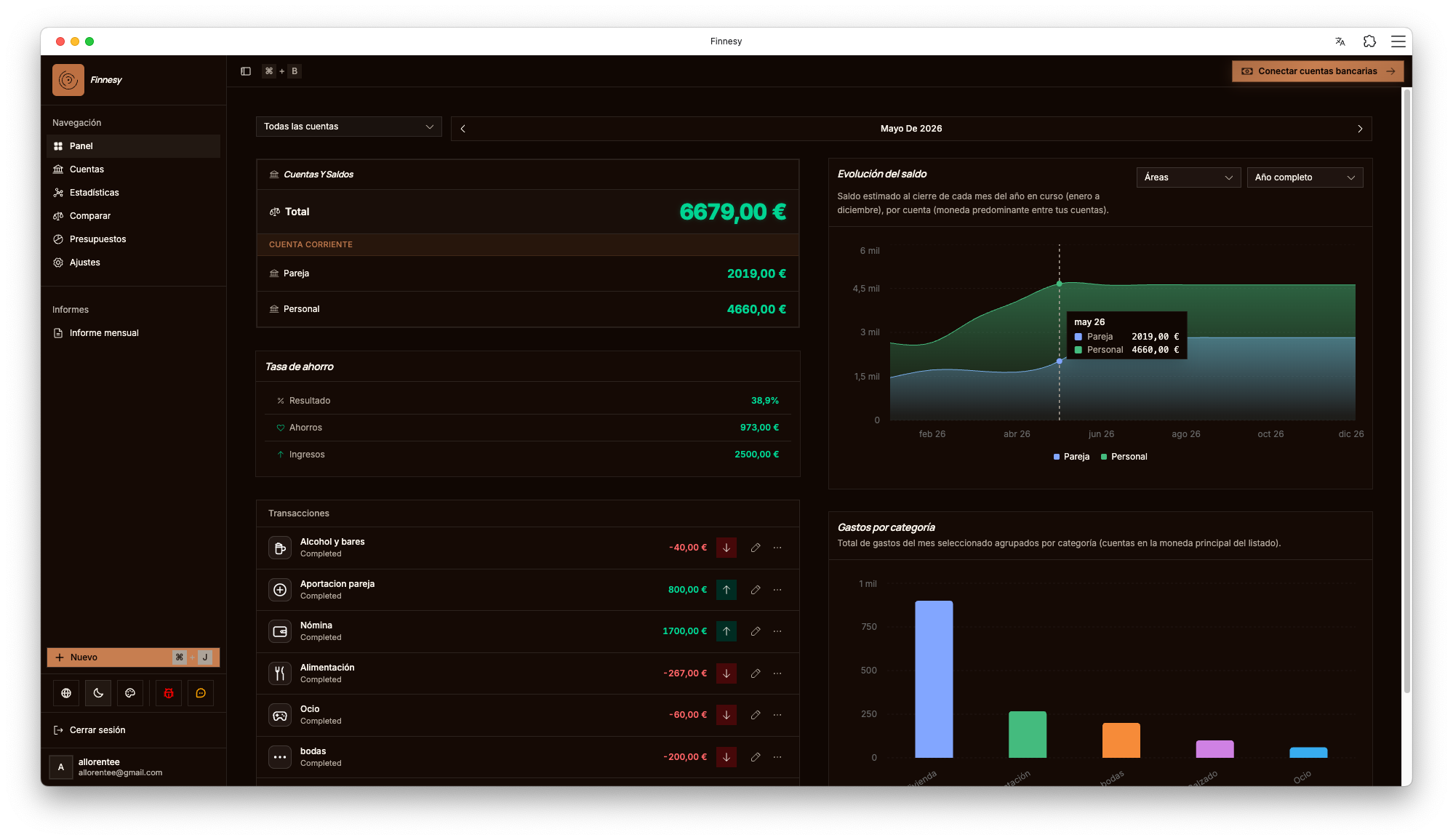Open more options for Aportacion pareja
Screen dimensions: 1453x840
tap(777, 590)
